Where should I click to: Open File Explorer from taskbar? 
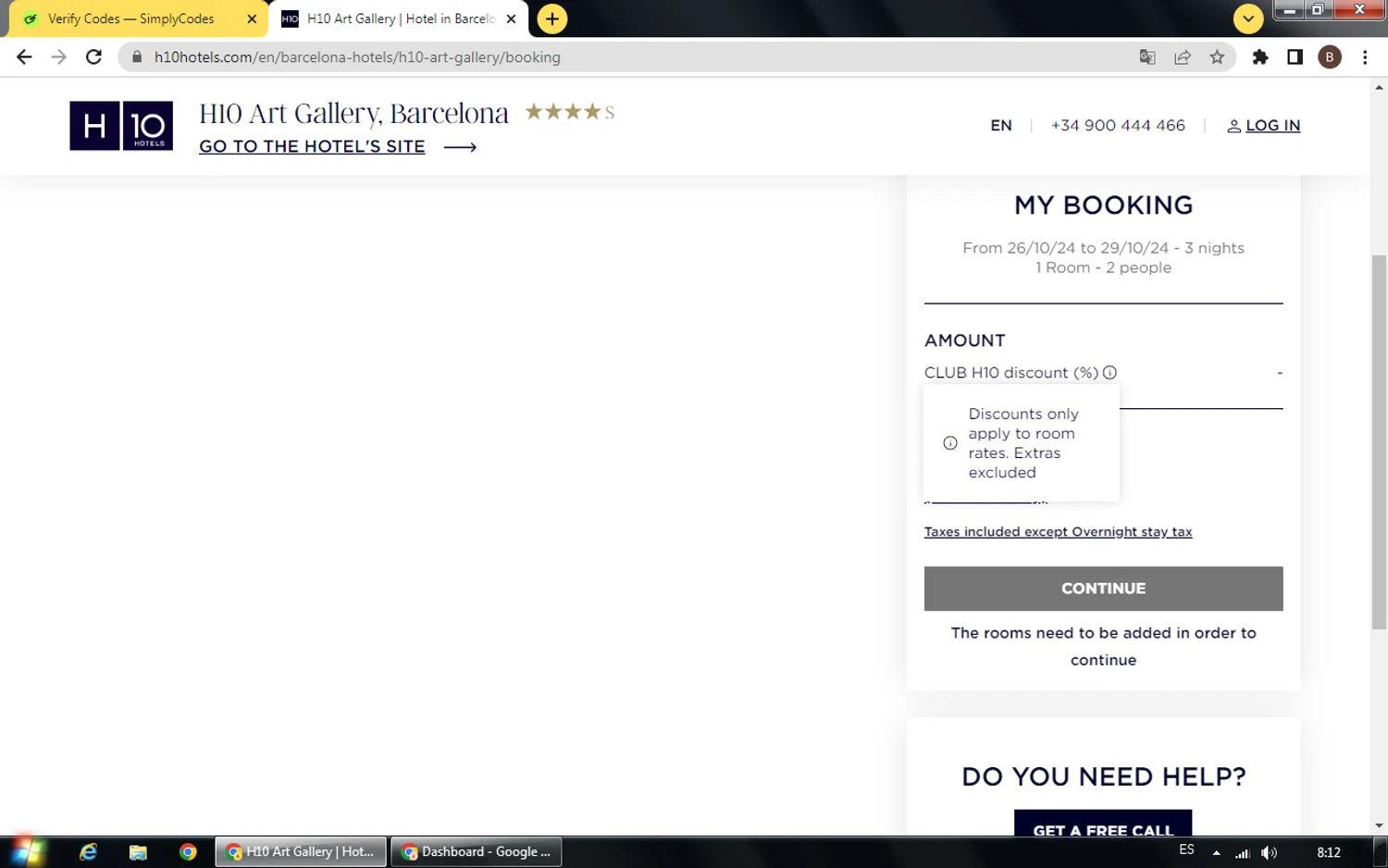138,852
